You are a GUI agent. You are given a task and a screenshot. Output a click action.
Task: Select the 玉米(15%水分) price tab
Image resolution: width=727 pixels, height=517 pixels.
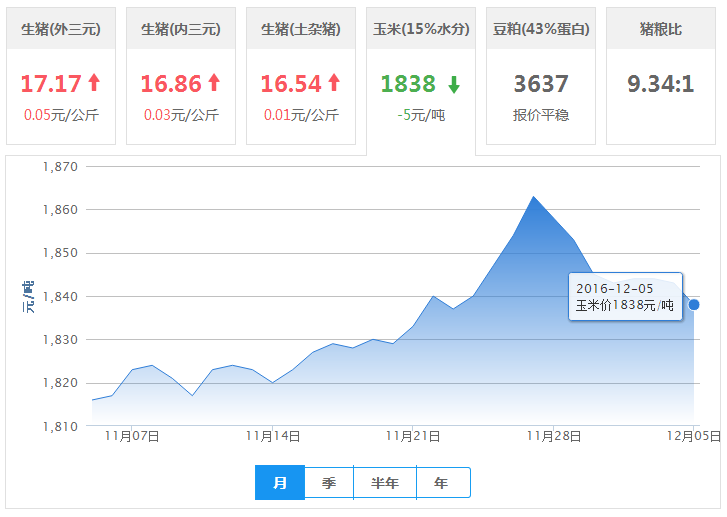[421, 79]
